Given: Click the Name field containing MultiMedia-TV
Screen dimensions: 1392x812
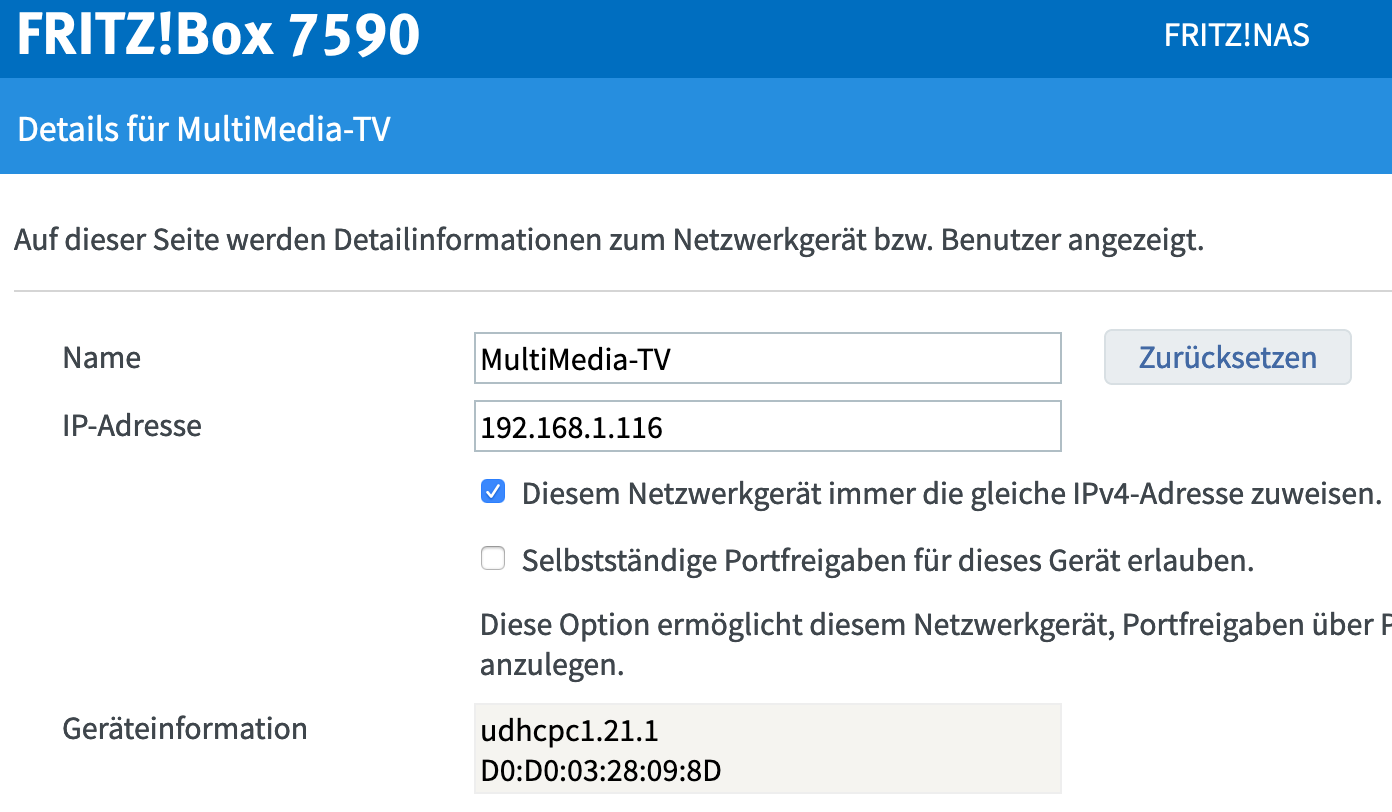Looking at the screenshot, I should [766, 358].
